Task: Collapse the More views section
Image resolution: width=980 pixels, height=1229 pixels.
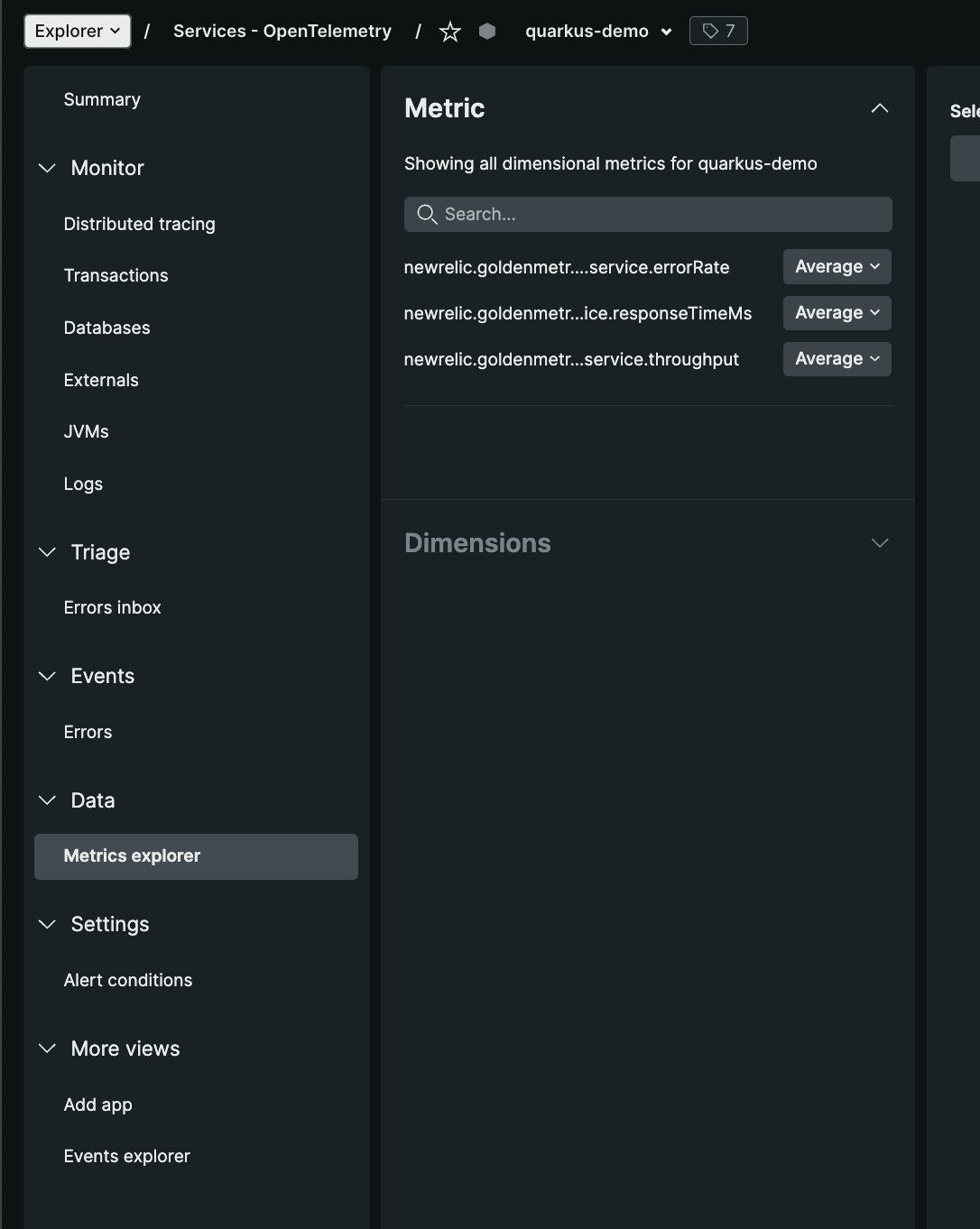Action: click(47, 1049)
